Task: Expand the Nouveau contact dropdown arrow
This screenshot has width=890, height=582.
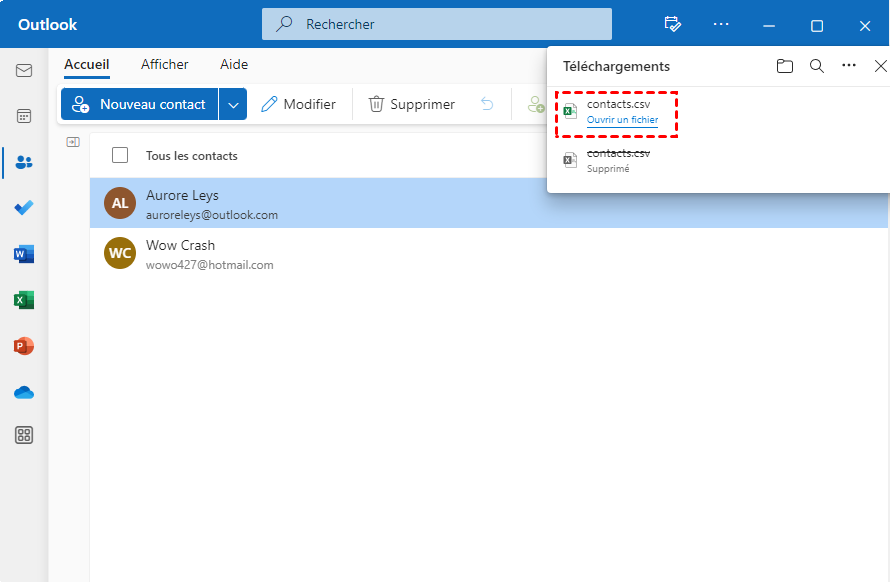Action: click(x=233, y=104)
